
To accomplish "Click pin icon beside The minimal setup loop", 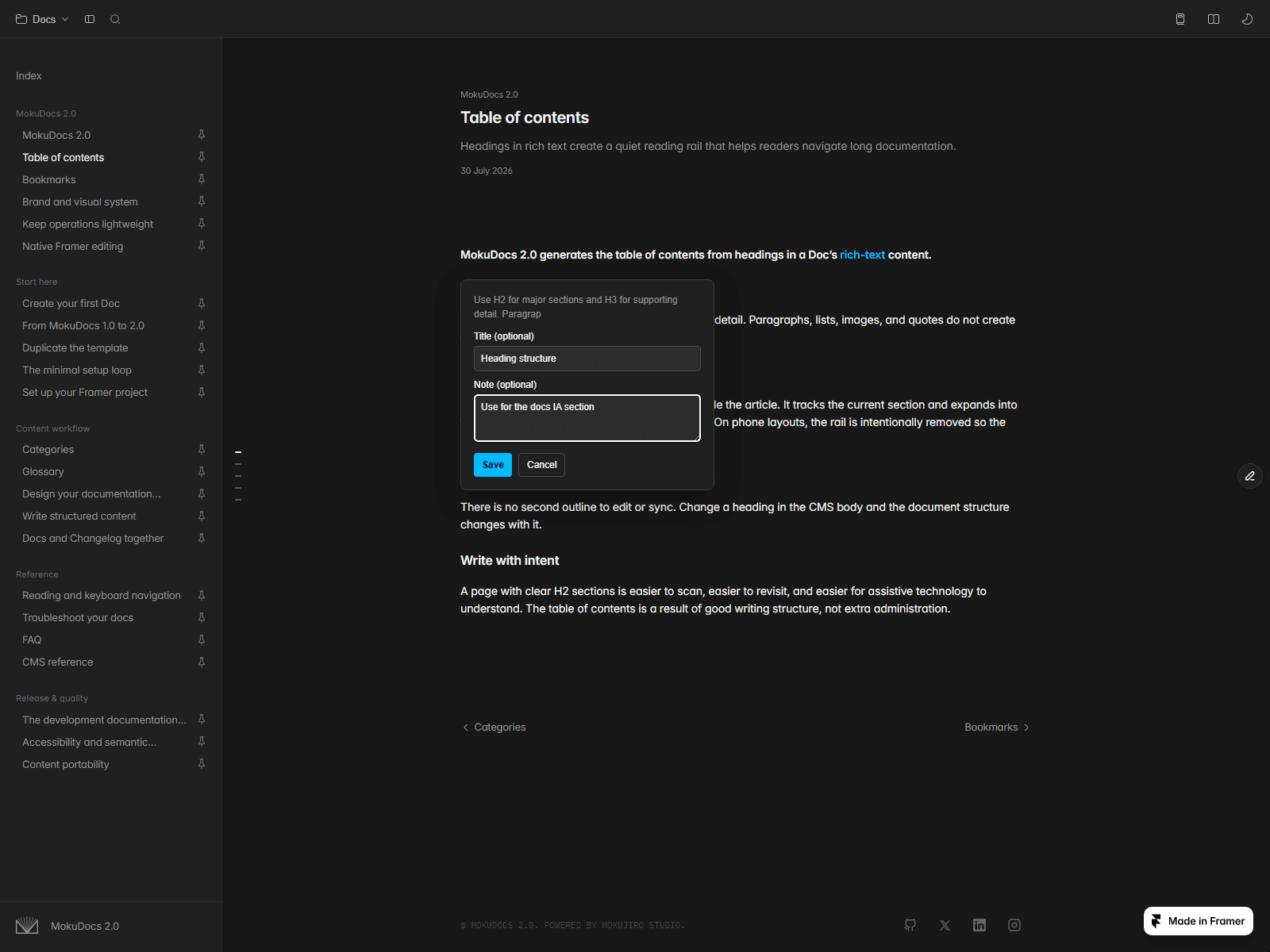I will click(202, 370).
